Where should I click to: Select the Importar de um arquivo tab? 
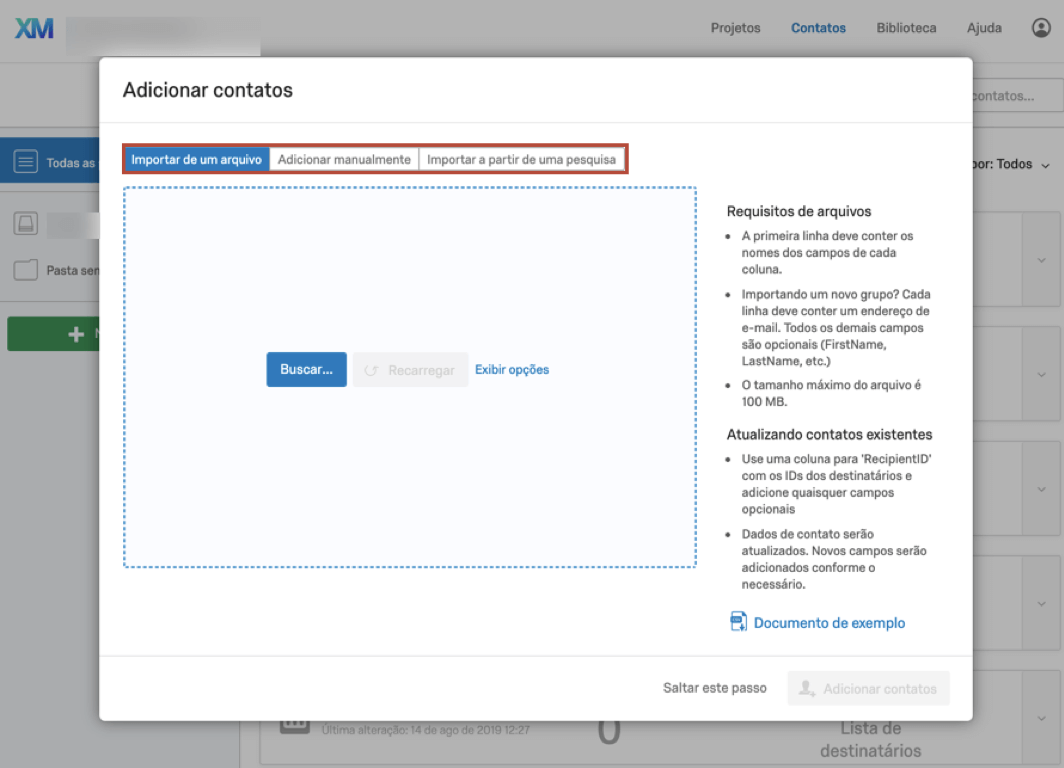[197, 159]
